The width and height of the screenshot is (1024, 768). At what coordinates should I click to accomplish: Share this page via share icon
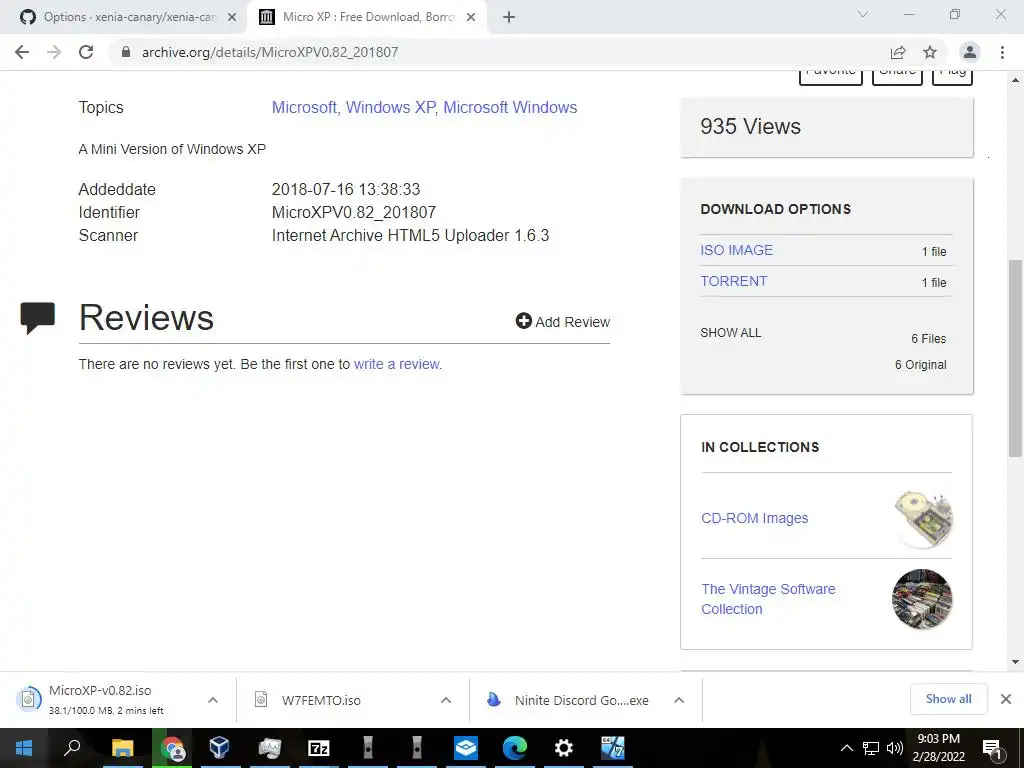[x=898, y=52]
